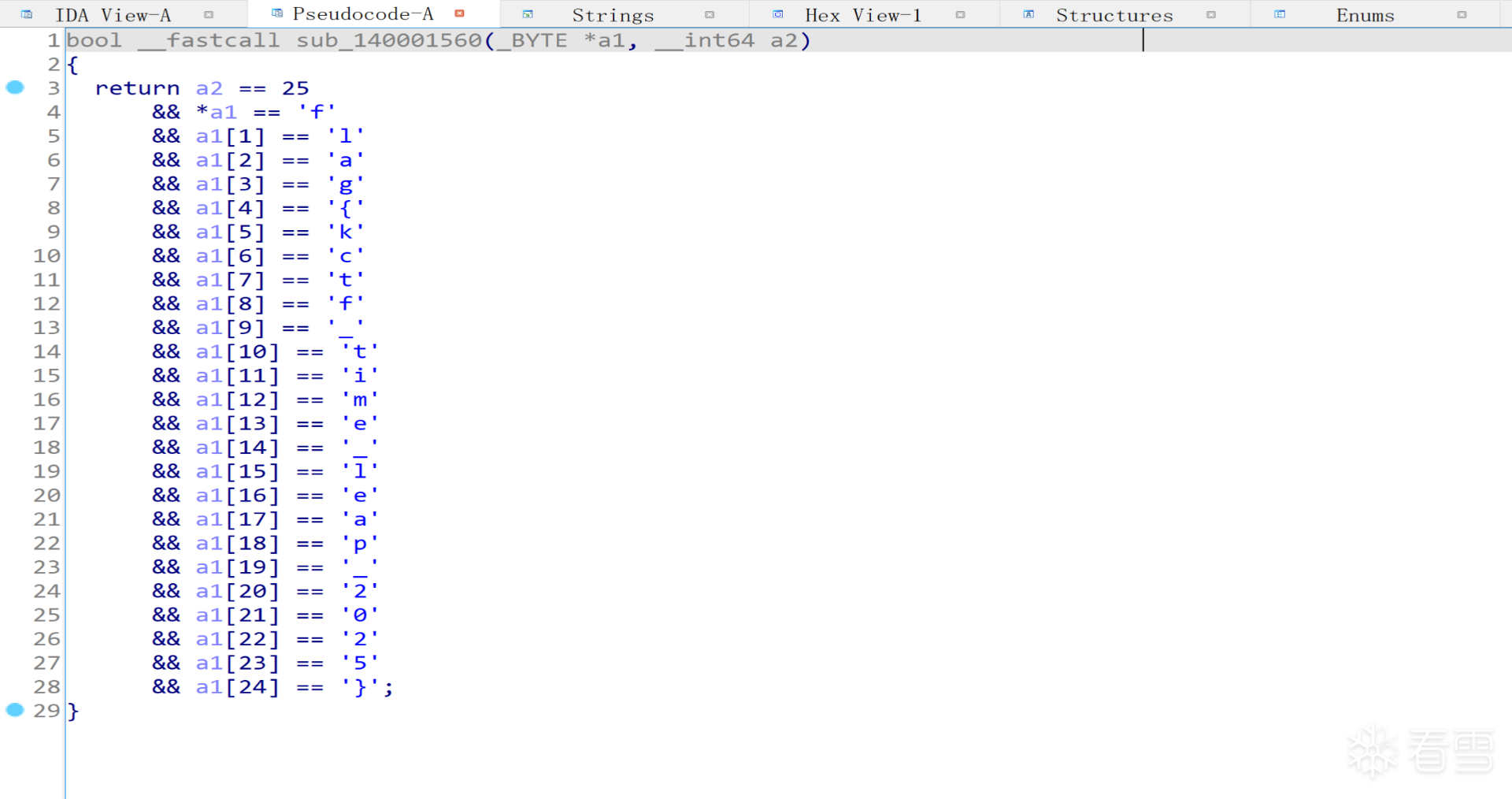Toggle the breakpoint dot on line 29
Image resolution: width=1512 pixels, height=799 pixels.
15,710
